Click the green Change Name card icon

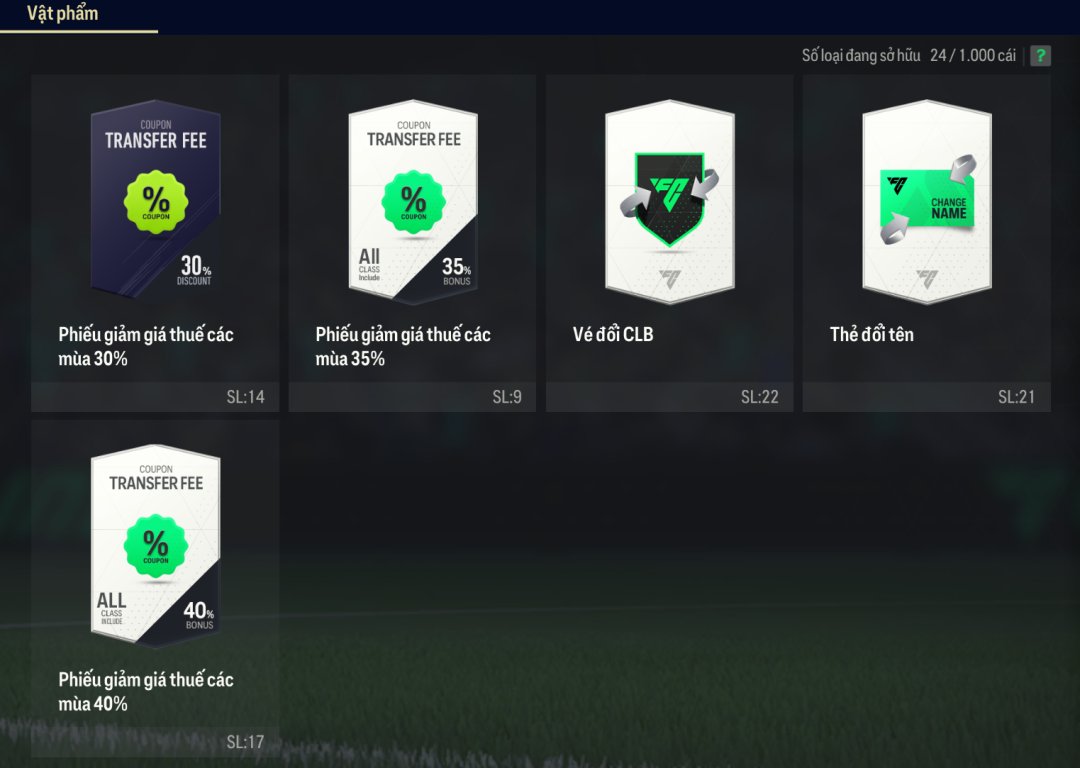928,199
